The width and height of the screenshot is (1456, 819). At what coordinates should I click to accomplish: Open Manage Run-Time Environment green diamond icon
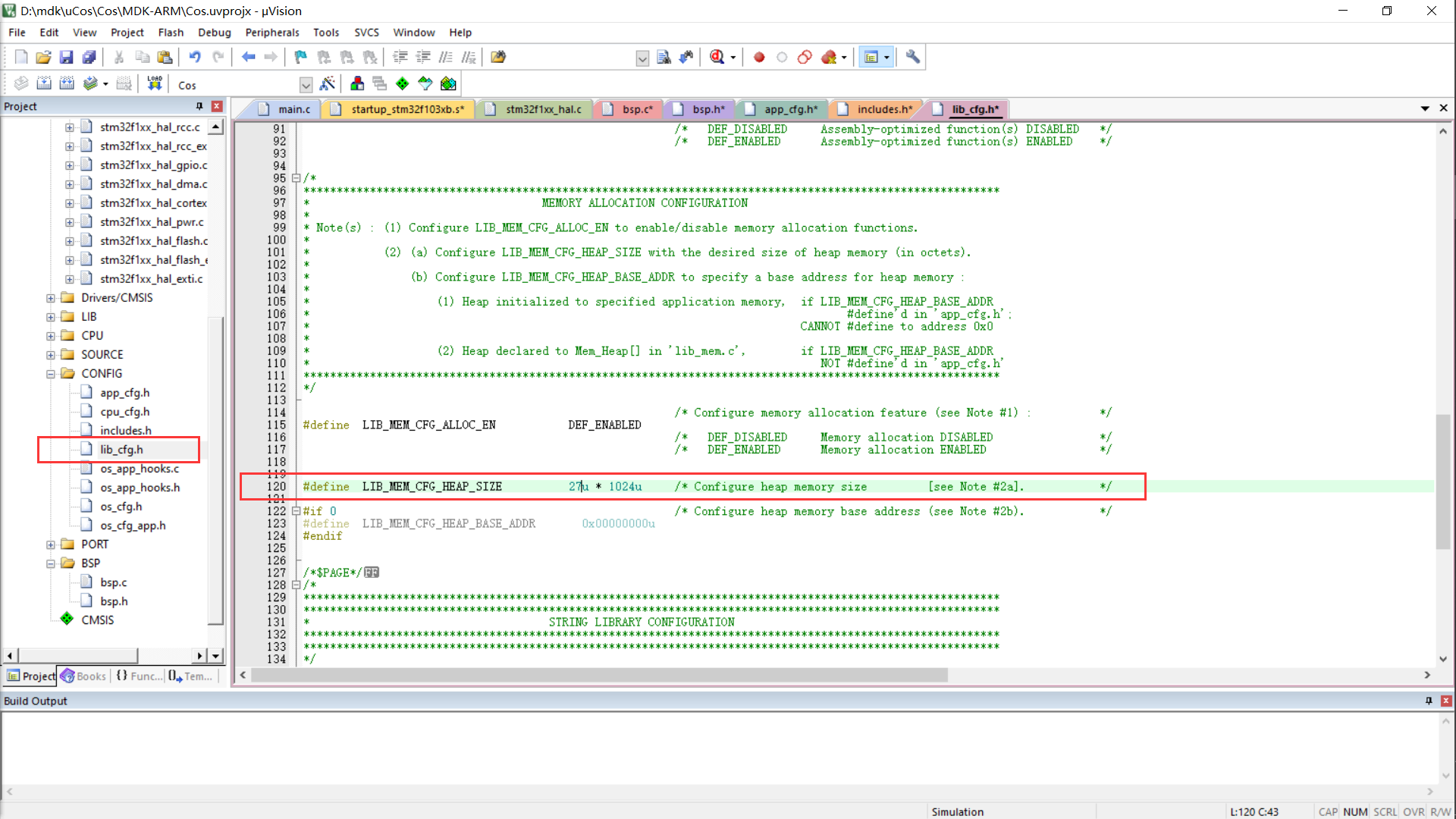pos(403,83)
